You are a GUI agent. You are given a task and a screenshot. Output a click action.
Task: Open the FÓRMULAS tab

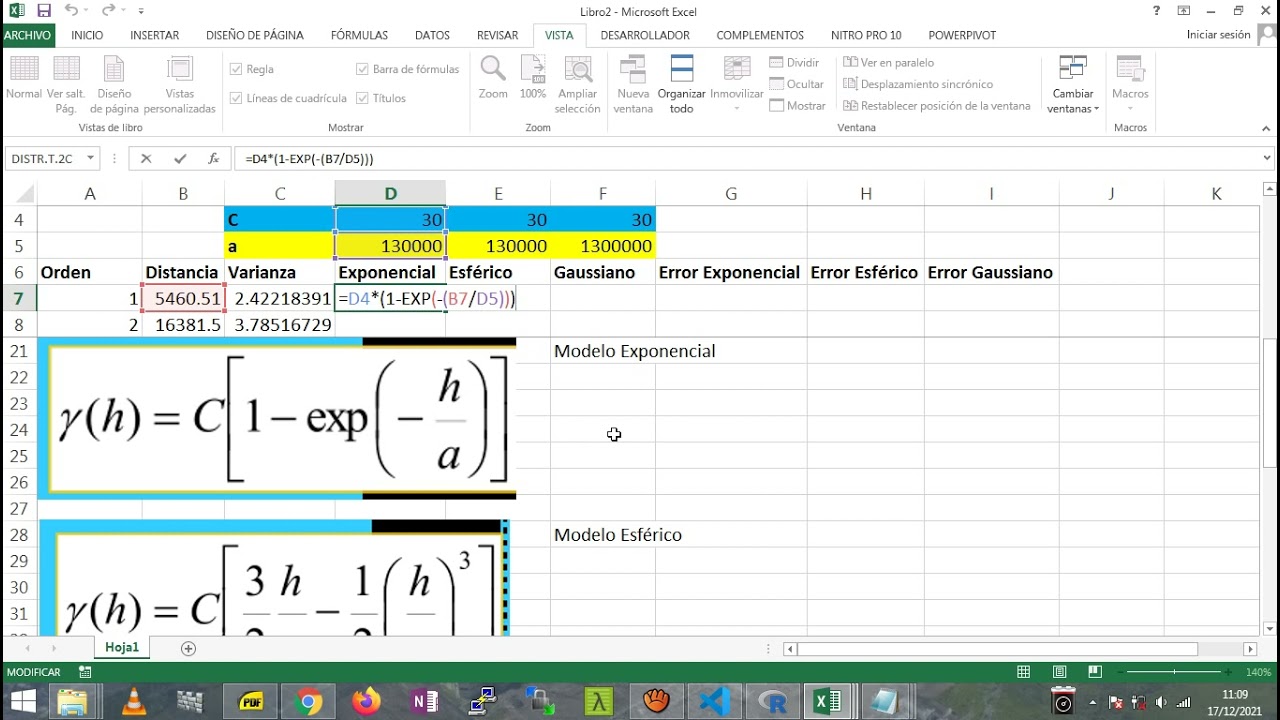coord(359,35)
